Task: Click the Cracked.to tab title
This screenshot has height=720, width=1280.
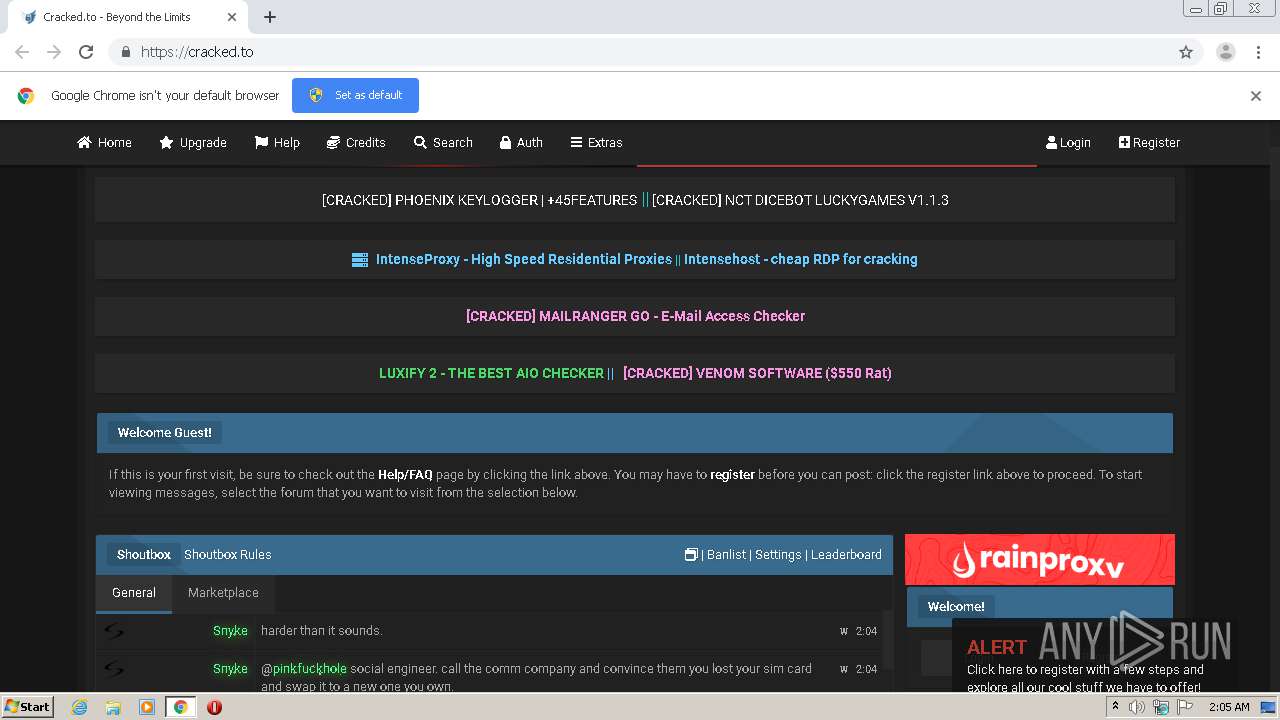Action: [117, 17]
